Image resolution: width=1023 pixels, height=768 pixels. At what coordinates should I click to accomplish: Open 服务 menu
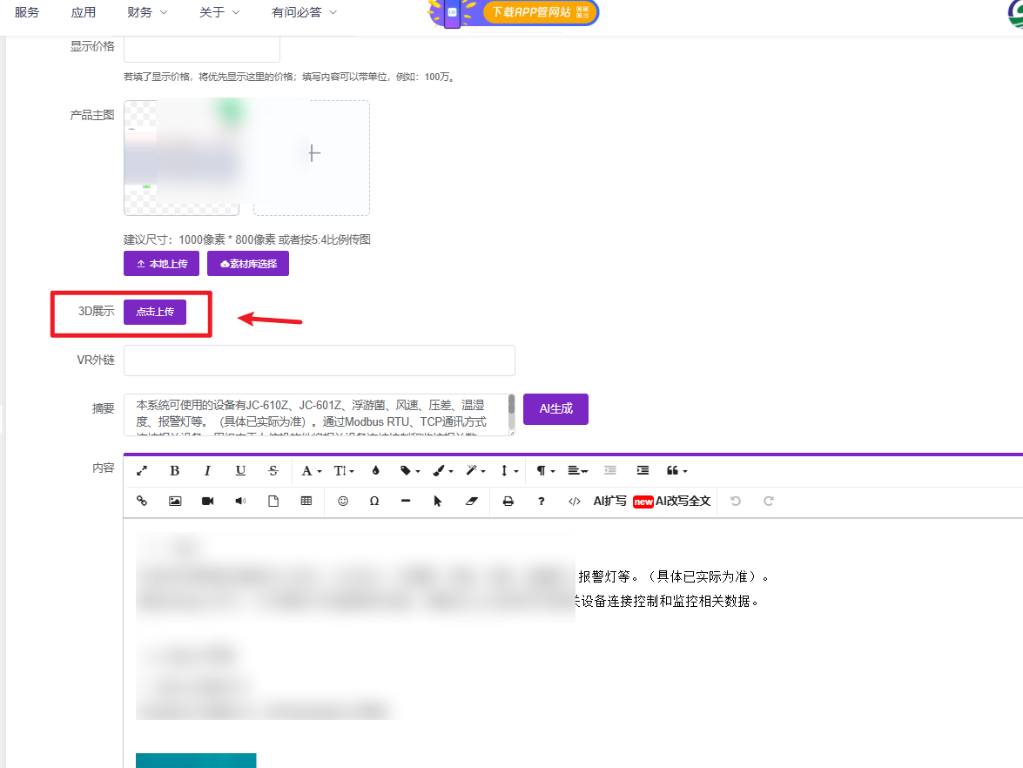pos(27,12)
